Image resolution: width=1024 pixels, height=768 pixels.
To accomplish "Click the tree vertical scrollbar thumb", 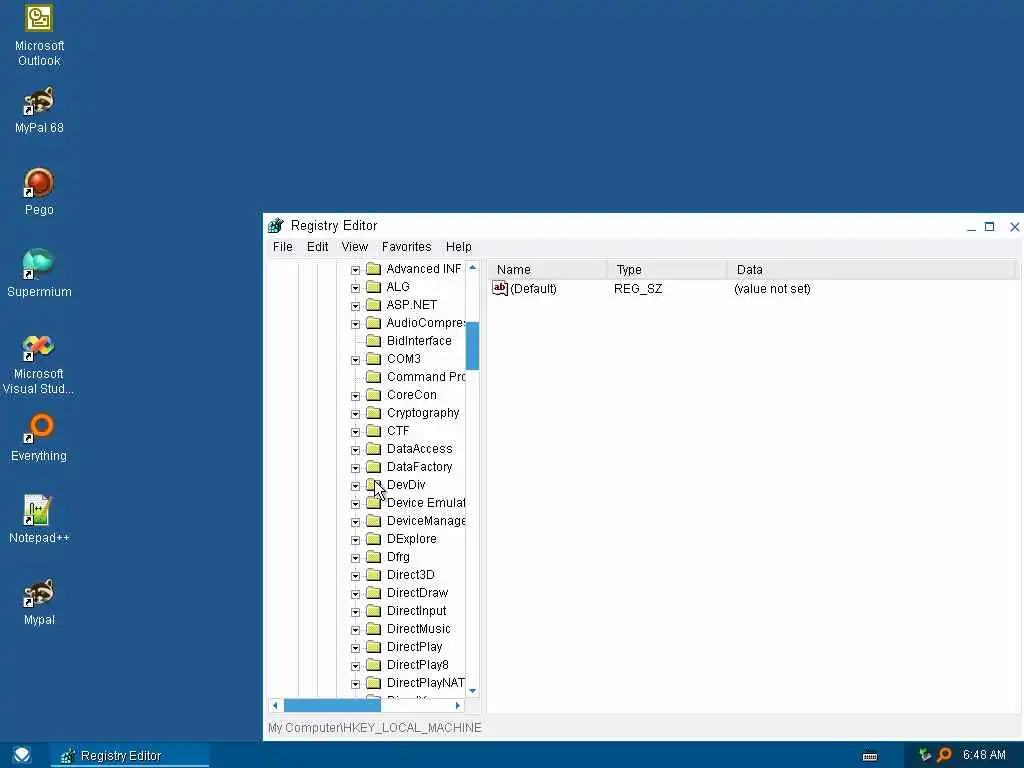I will click(473, 345).
